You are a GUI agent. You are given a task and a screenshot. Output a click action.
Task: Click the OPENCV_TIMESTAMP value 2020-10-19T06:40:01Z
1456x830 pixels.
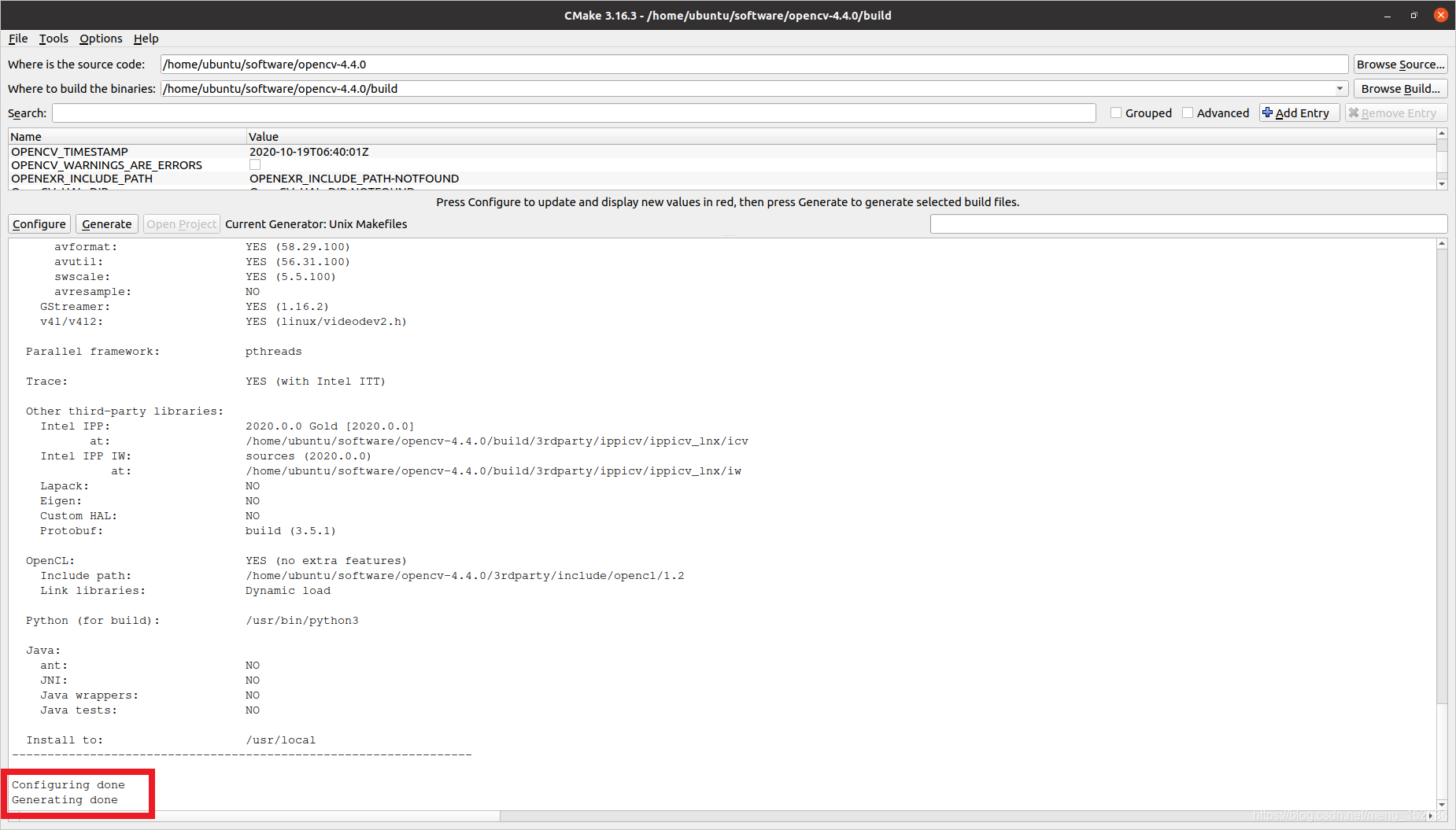coord(309,152)
